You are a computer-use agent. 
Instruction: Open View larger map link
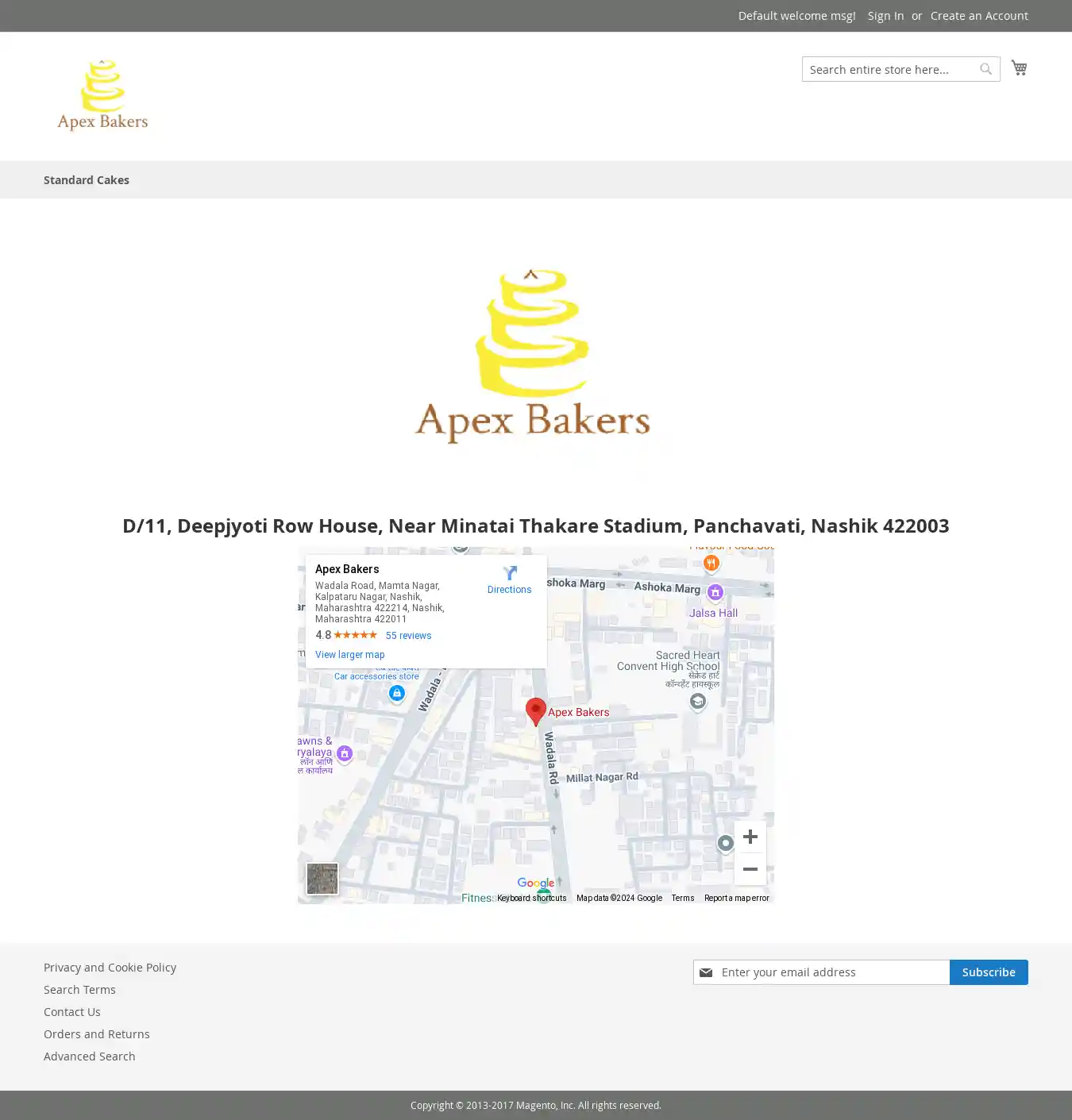[349, 655]
